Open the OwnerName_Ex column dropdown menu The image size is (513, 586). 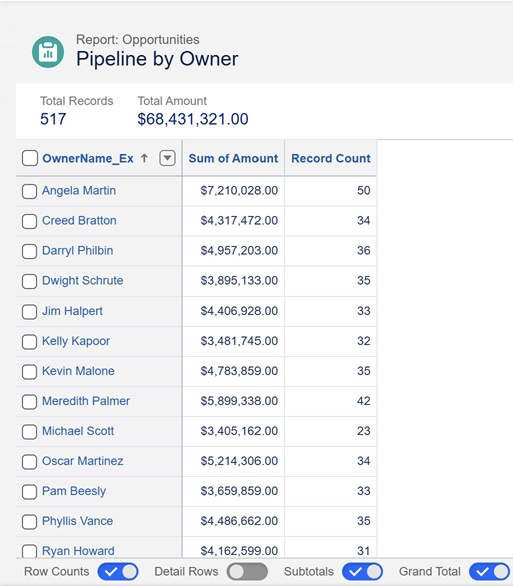(x=167, y=158)
